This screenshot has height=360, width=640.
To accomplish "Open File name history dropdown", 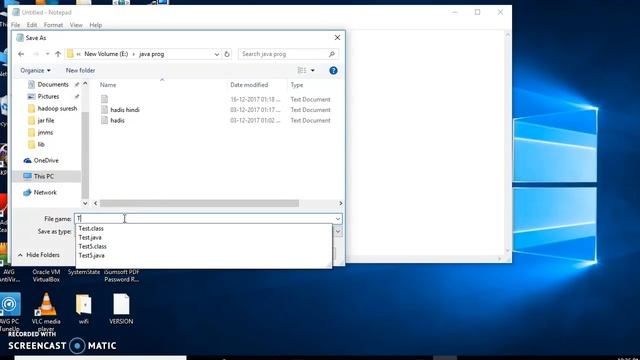I will (x=338, y=219).
